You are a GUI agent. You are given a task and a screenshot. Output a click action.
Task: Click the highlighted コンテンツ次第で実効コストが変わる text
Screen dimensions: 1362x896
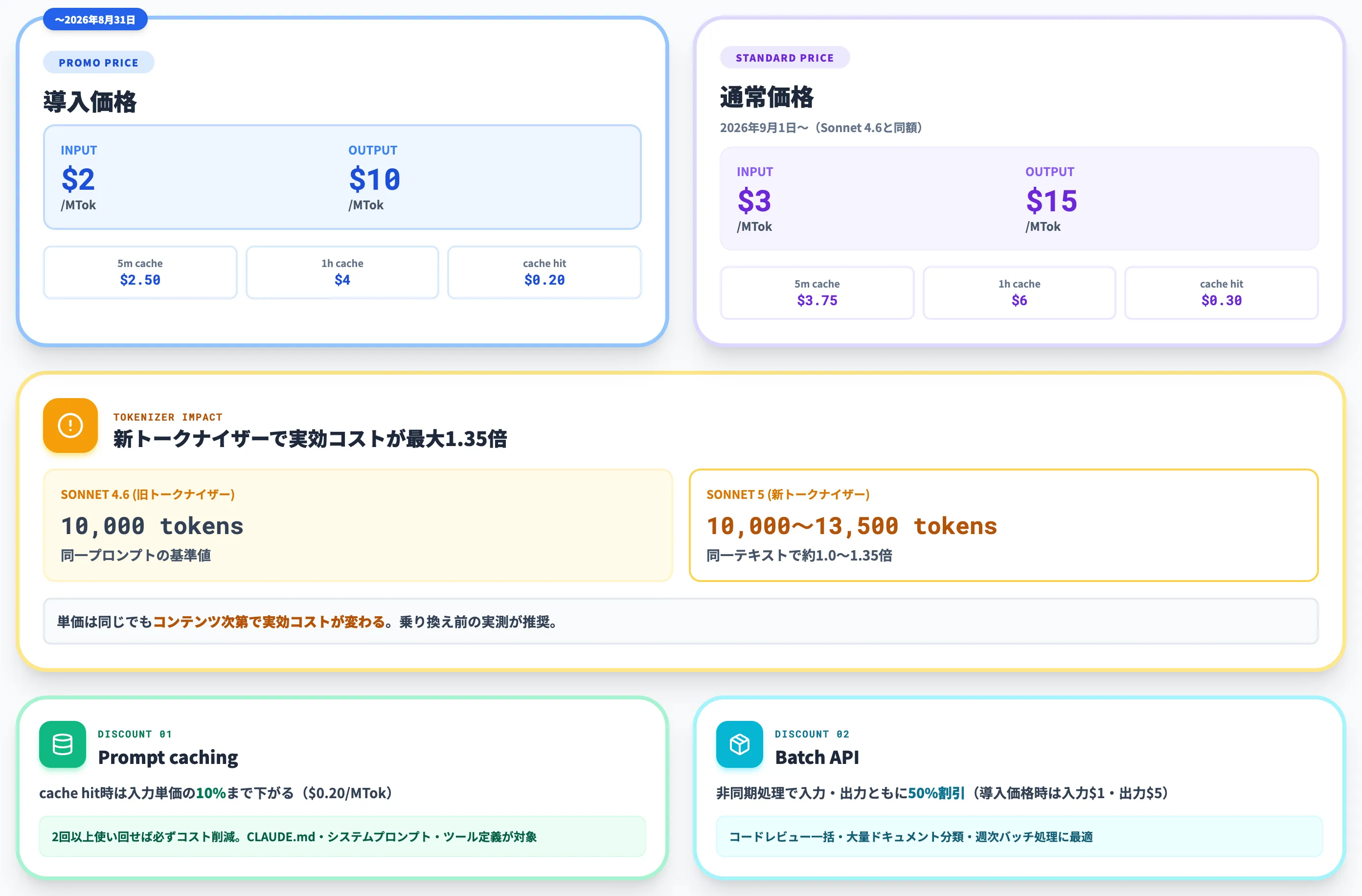(269, 621)
